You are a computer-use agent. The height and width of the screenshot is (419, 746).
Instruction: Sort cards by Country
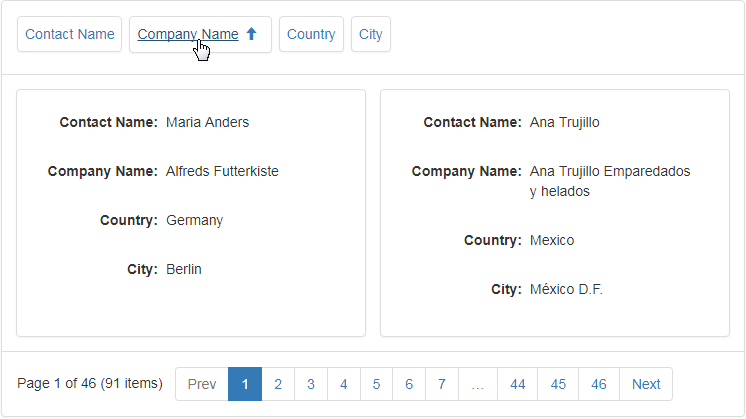tap(311, 34)
